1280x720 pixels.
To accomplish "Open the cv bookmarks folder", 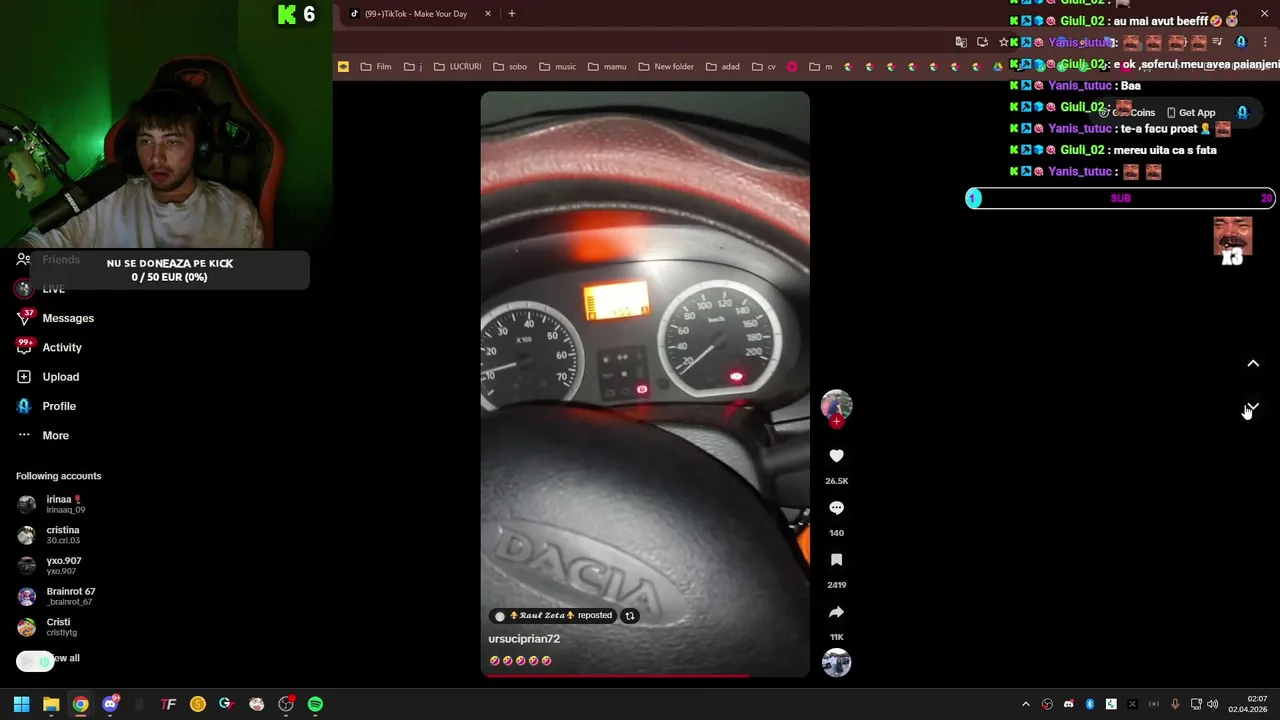I will [764, 67].
